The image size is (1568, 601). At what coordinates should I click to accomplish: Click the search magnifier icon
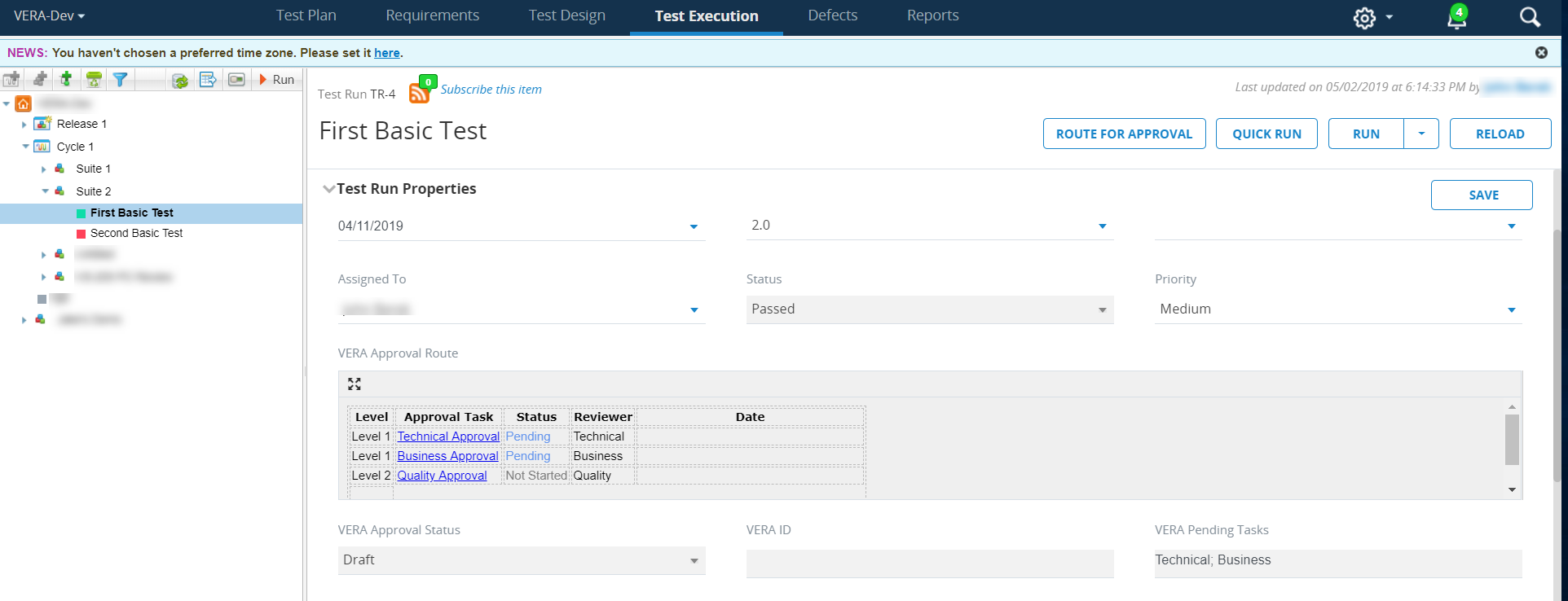(1530, 17)
